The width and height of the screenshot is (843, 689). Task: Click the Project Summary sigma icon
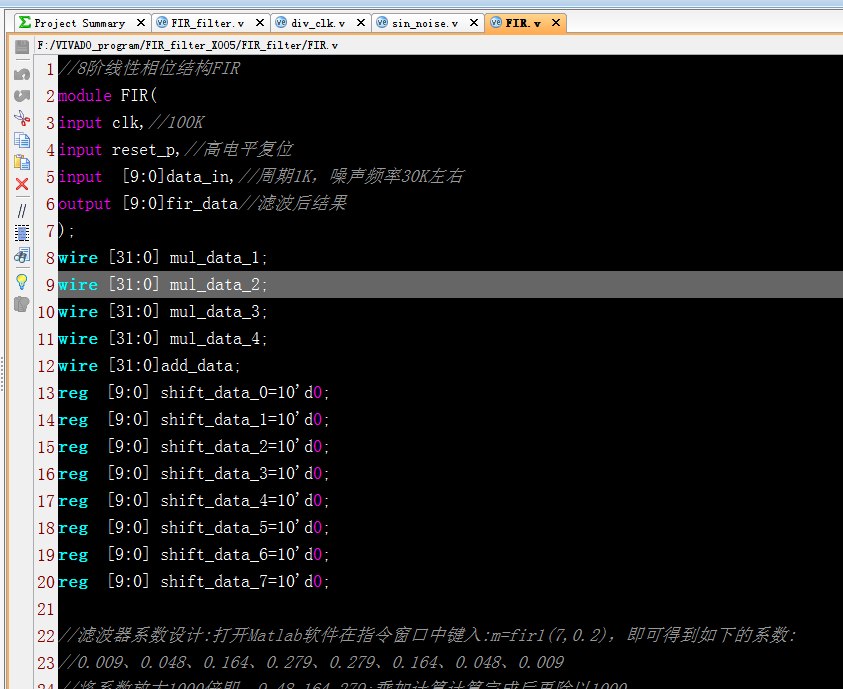23,21
